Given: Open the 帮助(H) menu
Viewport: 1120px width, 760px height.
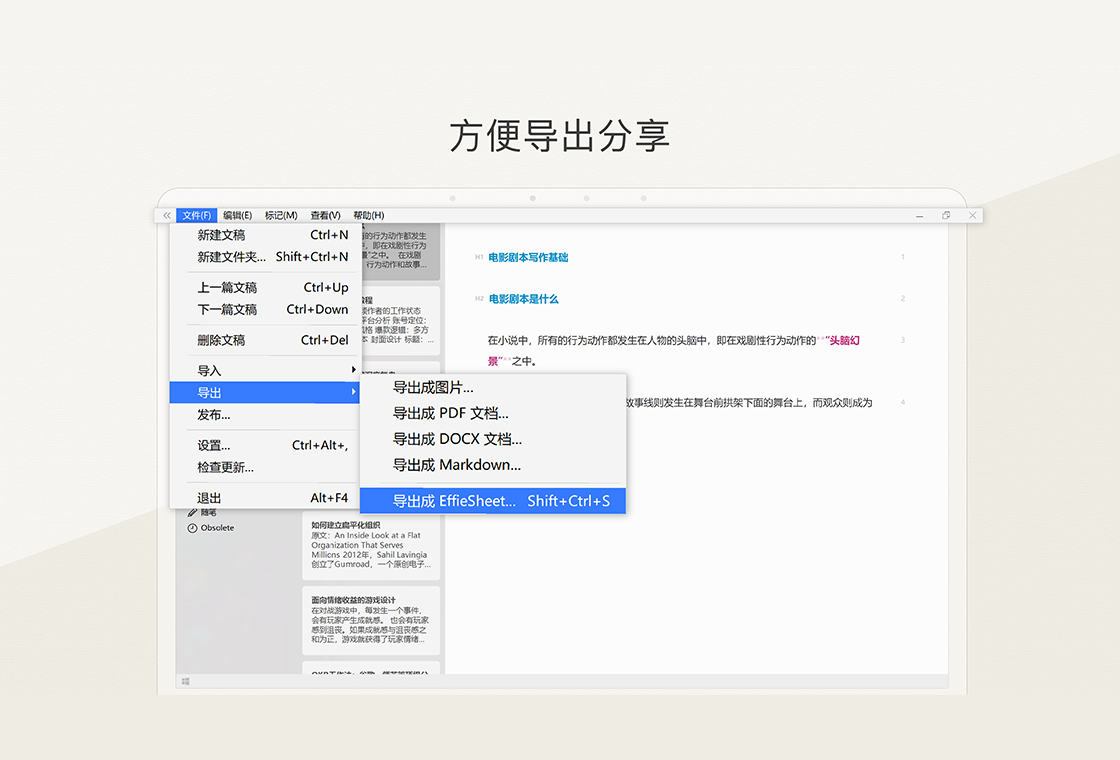Looking at the screenshot, I should pos(368,215).
